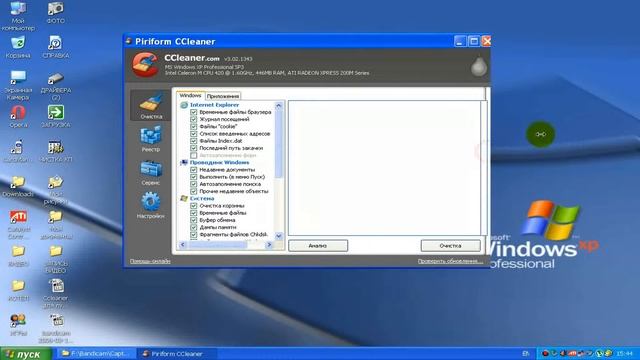
Task: Toggle Фрагменты файлов Chkdsk checkbox
Action: pos(193,235)
